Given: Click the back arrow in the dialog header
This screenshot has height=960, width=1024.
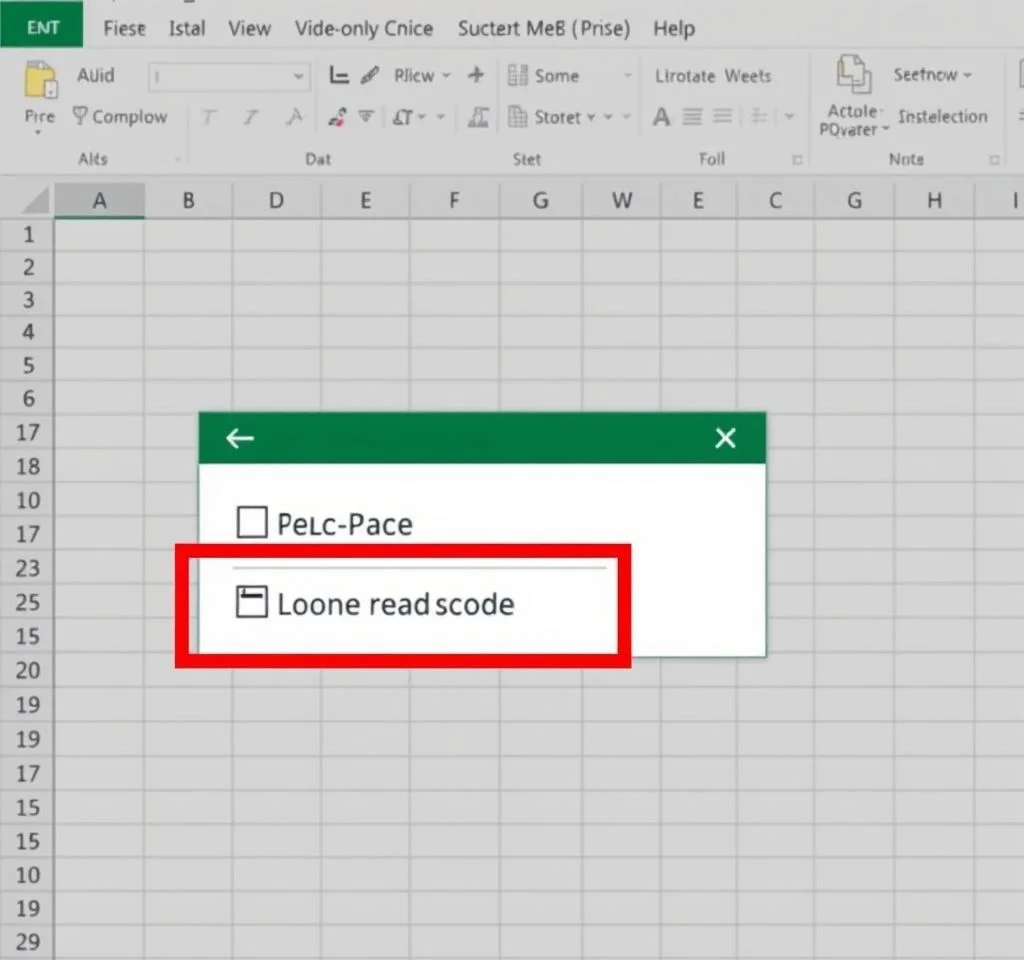Looking at the screenshot, I should point(240,438).
